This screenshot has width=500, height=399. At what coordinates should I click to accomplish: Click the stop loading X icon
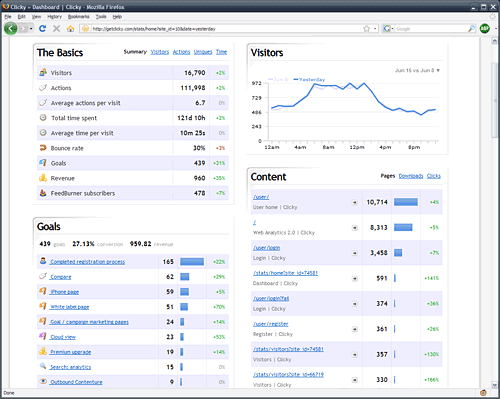[56, 29]
